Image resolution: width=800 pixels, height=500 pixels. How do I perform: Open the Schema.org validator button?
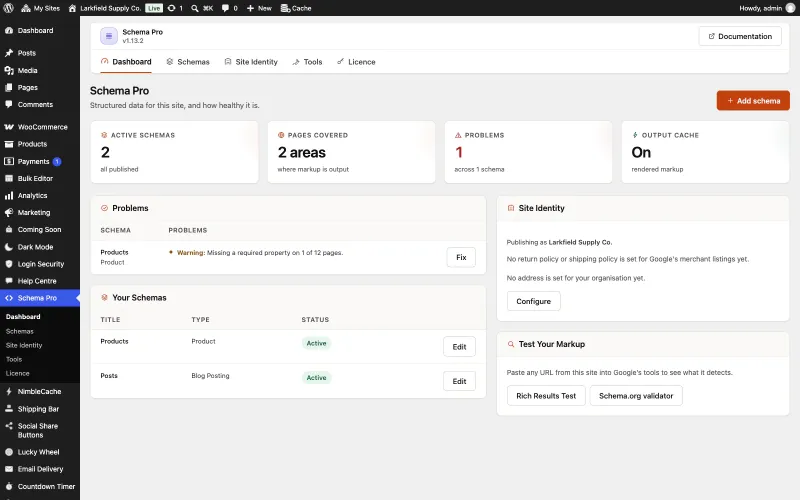(x=636, y=396)
